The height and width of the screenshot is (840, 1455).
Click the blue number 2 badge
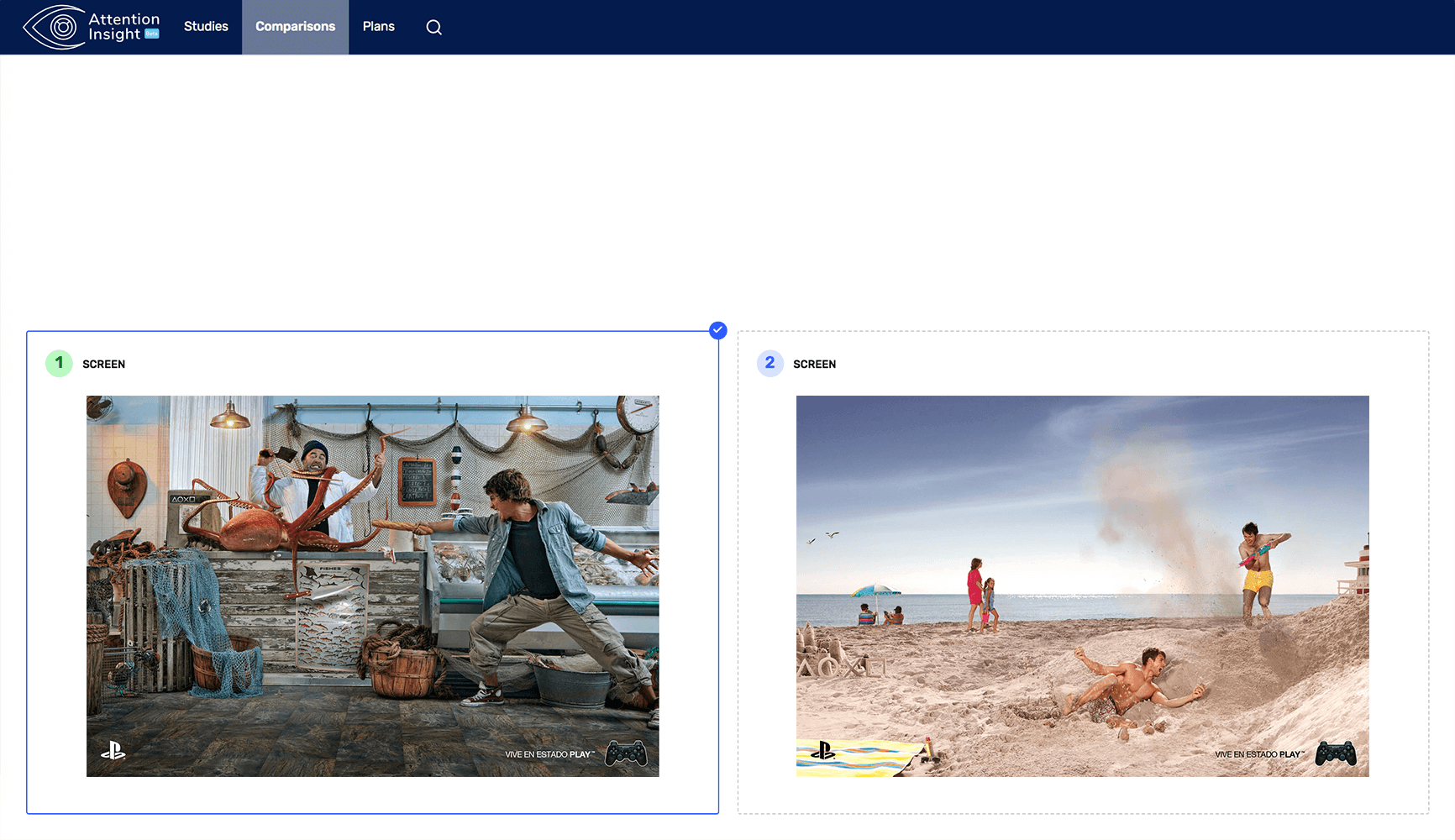[x=770, y=363]
